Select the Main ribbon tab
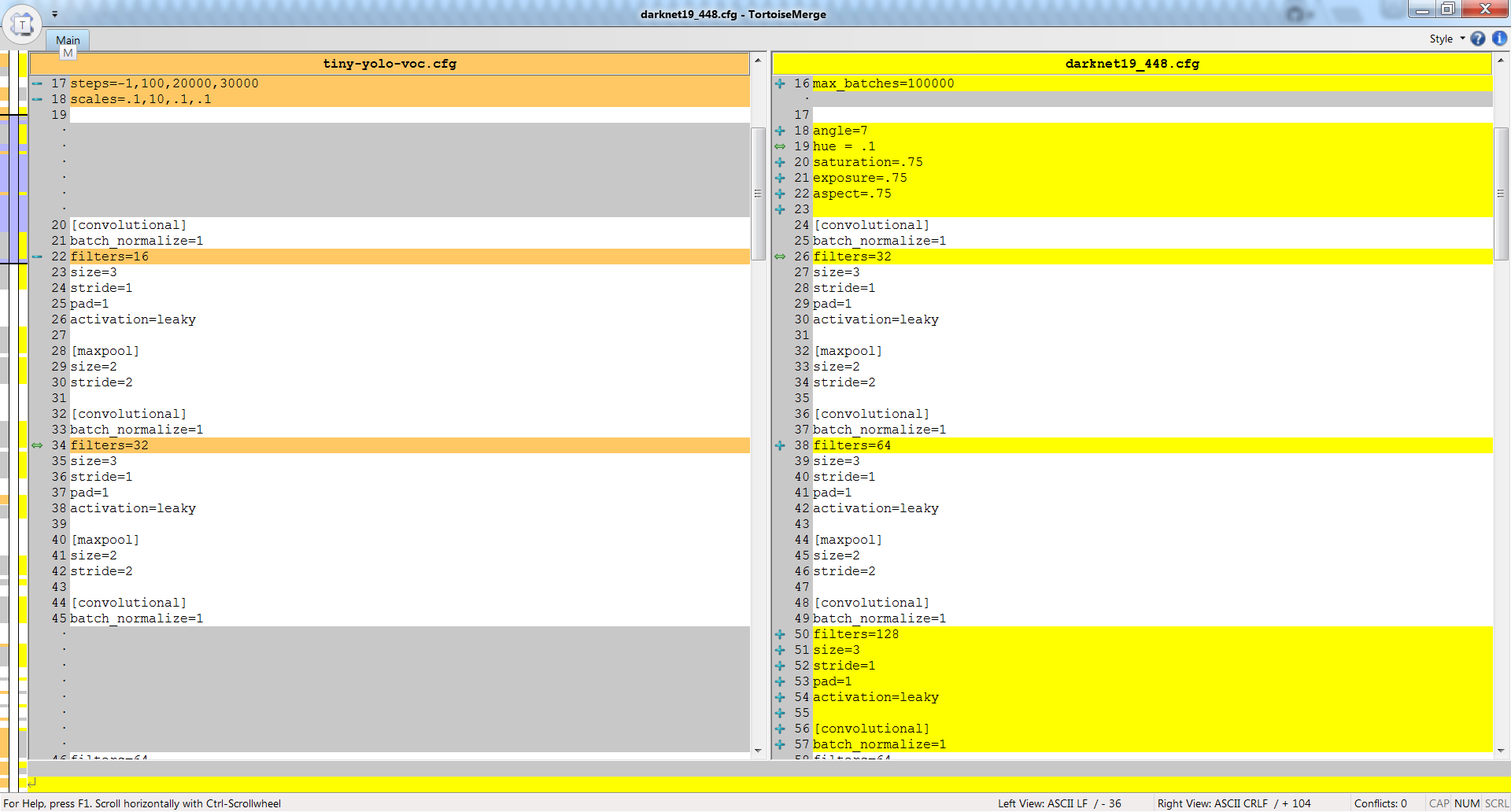This screenshot has height=812, width=1511. 68,40
